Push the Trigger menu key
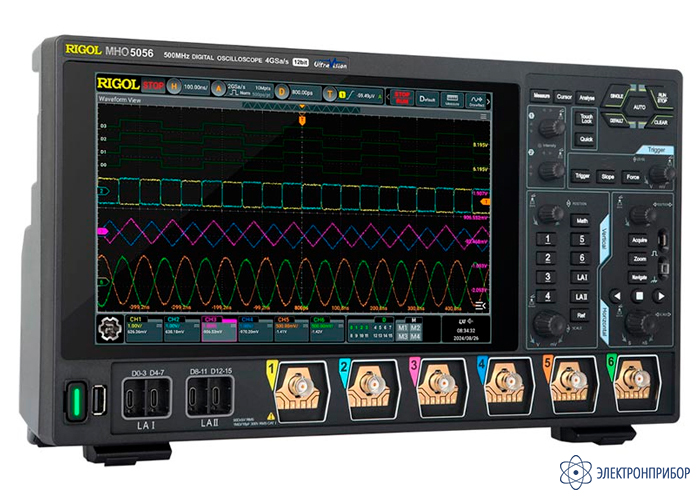 click(x=582, y=176)
